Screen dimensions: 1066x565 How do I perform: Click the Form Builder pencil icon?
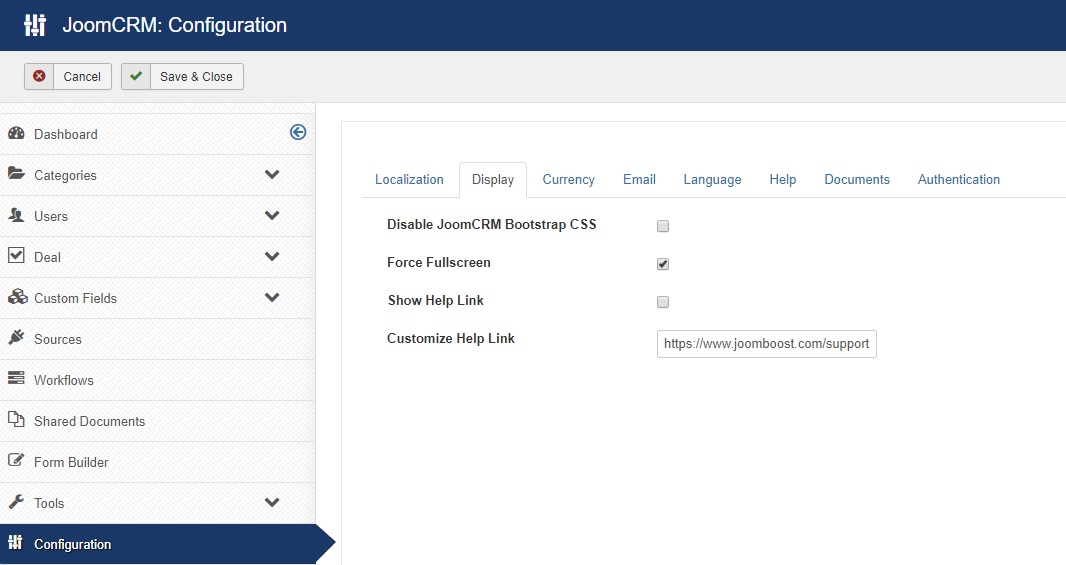pyautogui.click(x=16, y=460)
